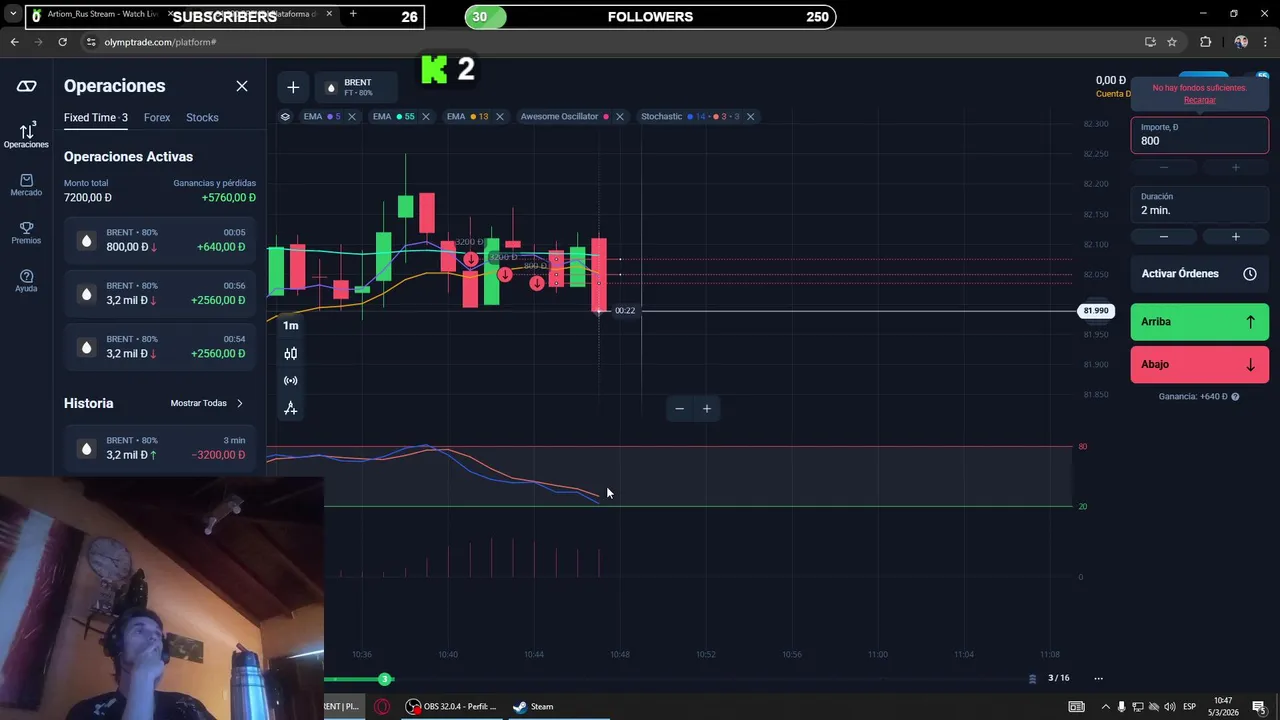Remove the Stochastic indicator
The width and height of the screenshot is (1280, 720).
coord(750,117)
